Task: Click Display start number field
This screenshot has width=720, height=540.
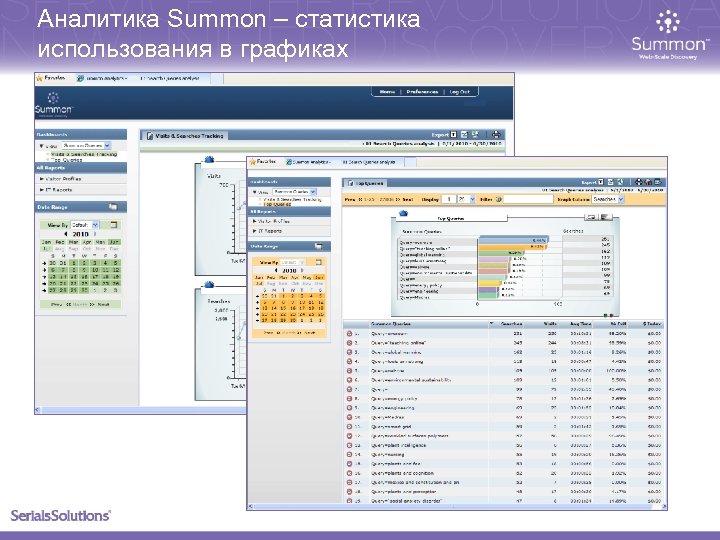Action: pos(449,199)
